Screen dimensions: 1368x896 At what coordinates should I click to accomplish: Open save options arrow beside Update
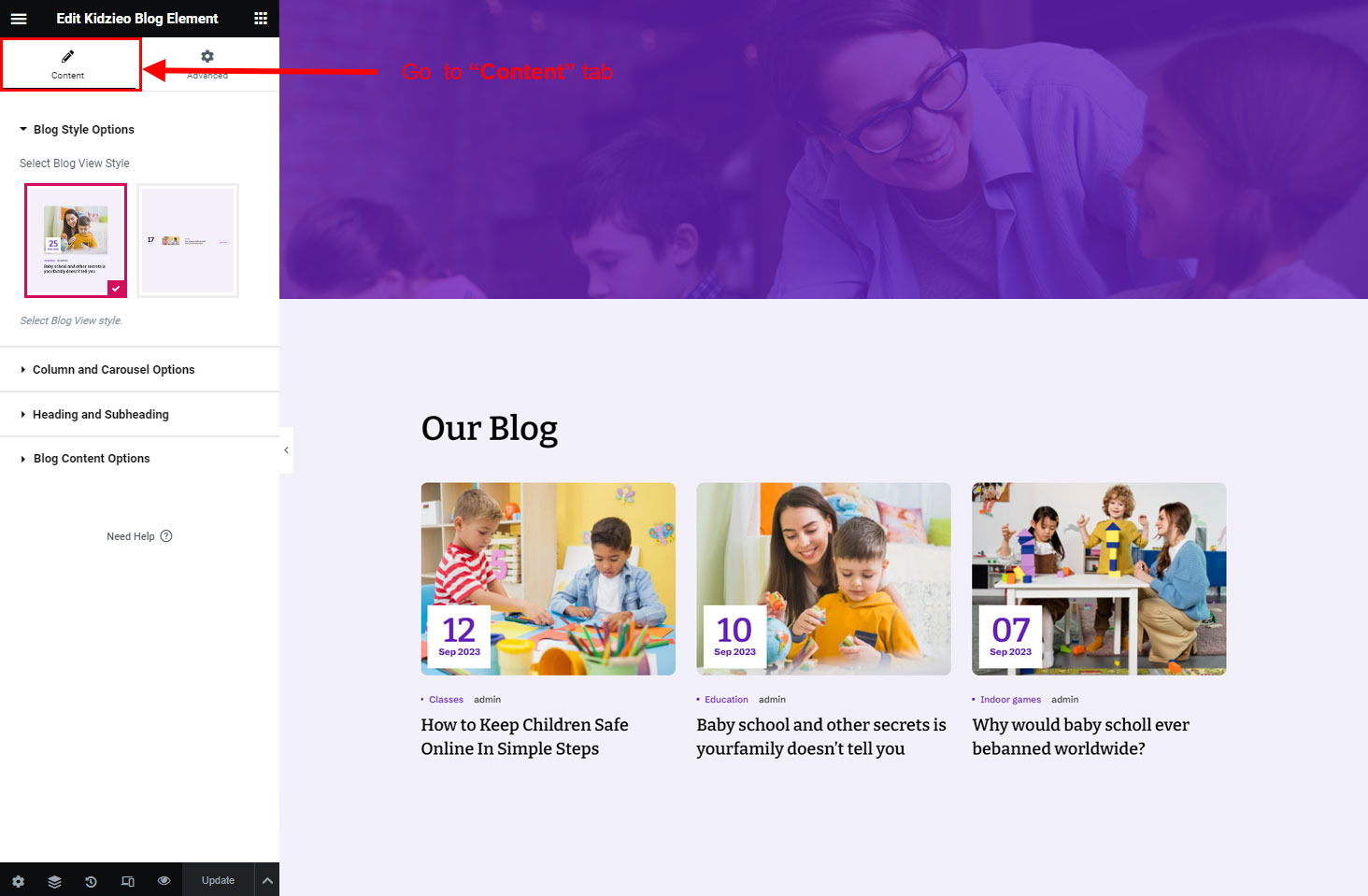(267, 880)
